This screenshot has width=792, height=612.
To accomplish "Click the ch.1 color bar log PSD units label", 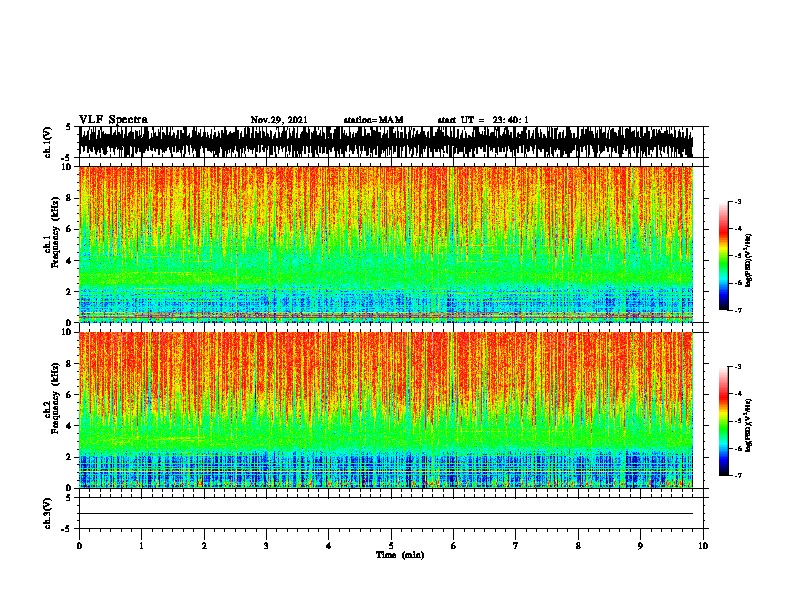I will pyautogui.click(x=749, y=259).
